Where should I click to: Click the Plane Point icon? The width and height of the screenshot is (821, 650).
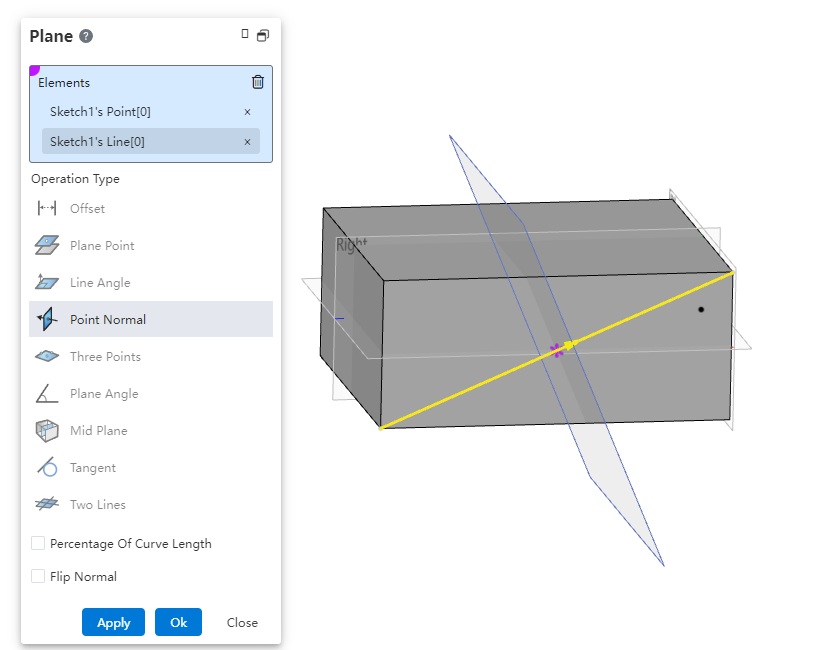coord(47,245)
